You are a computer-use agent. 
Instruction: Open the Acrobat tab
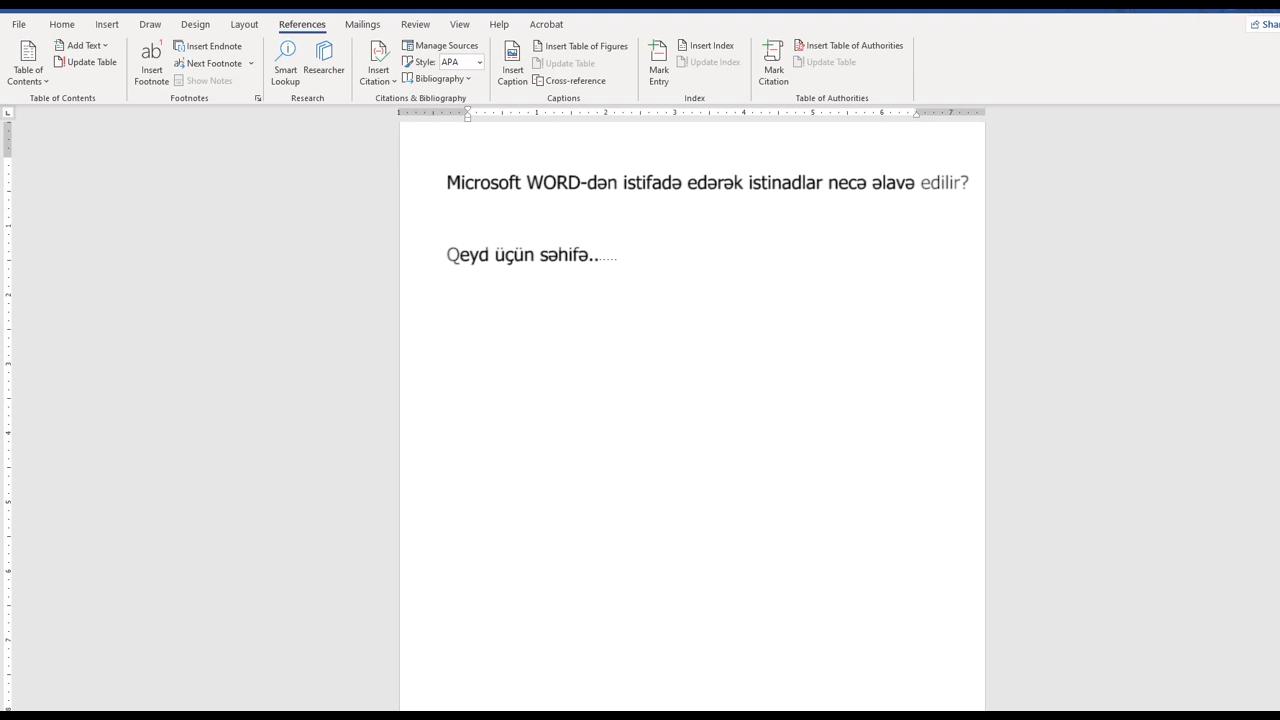(546, 24)
